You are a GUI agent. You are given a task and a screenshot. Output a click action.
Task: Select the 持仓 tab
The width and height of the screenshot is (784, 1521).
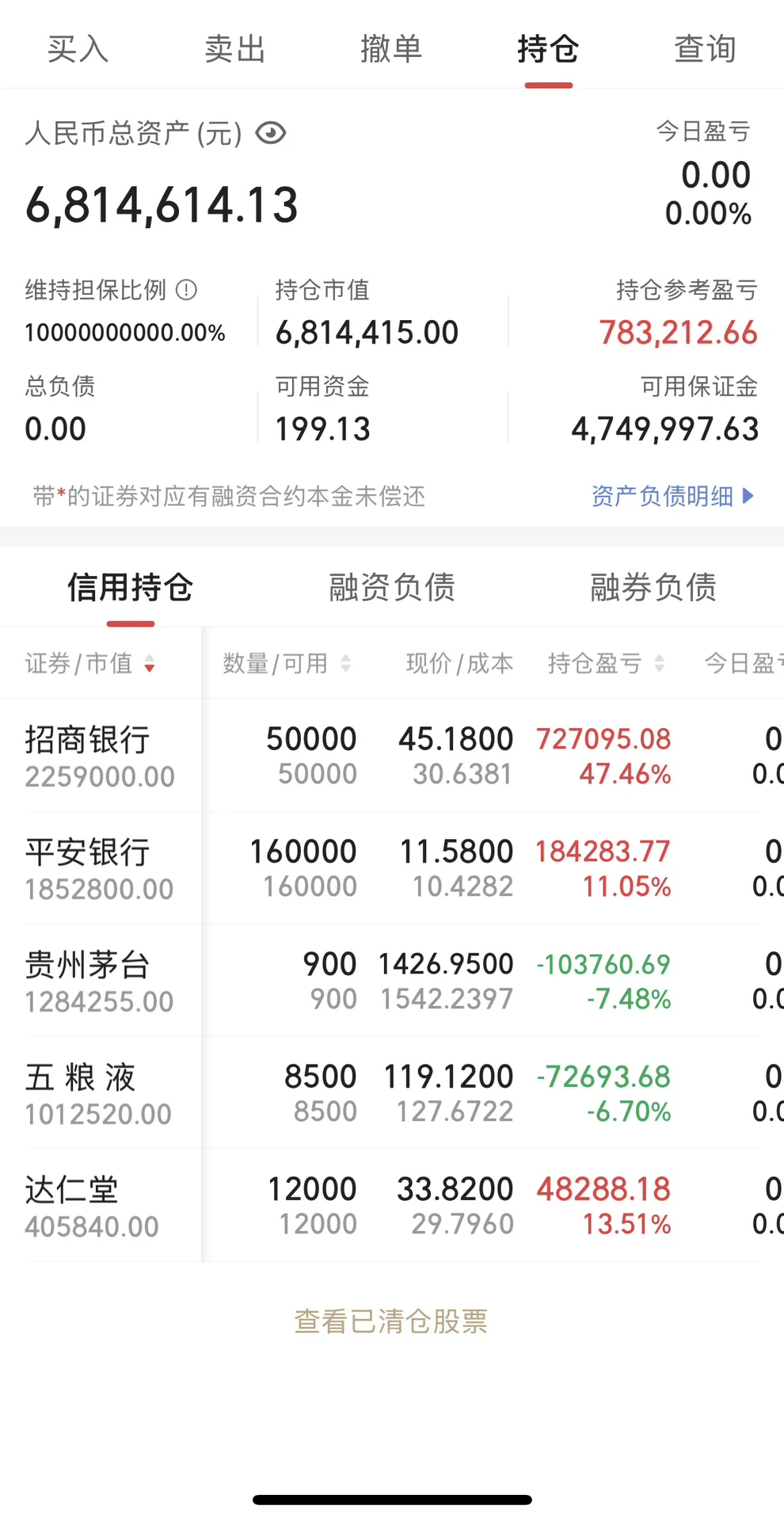point(548,49)
